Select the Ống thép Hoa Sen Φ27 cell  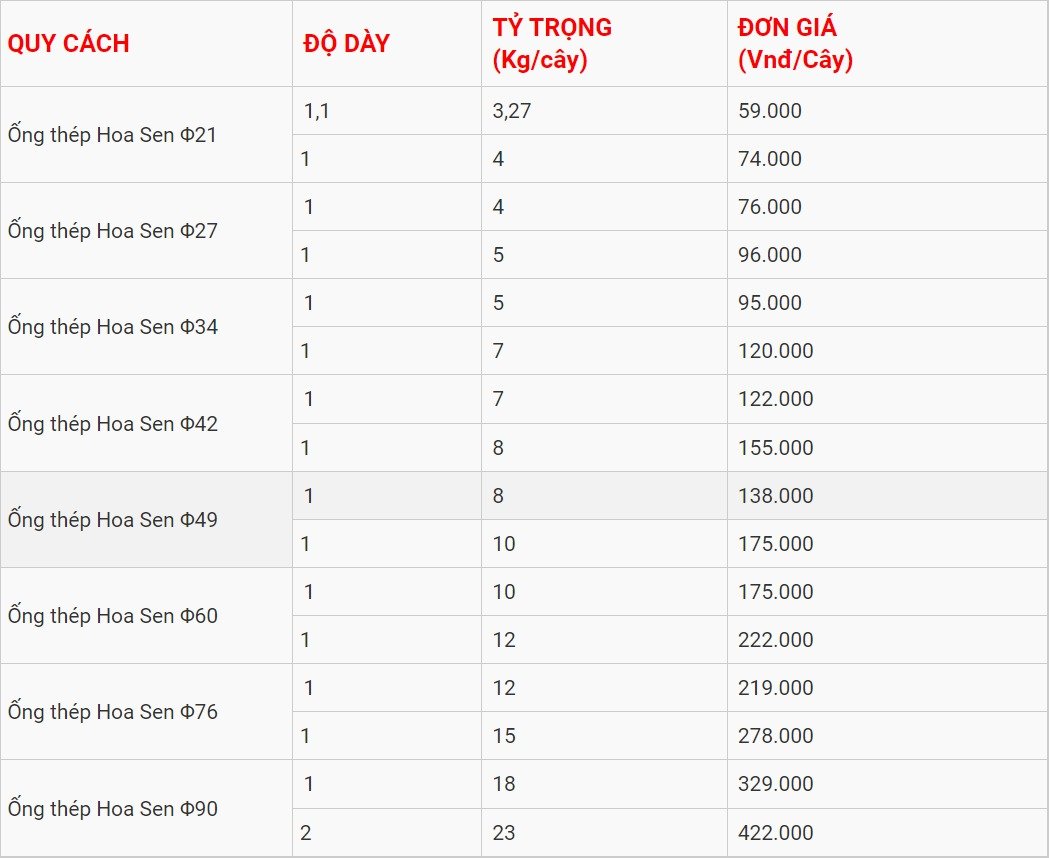146,230
